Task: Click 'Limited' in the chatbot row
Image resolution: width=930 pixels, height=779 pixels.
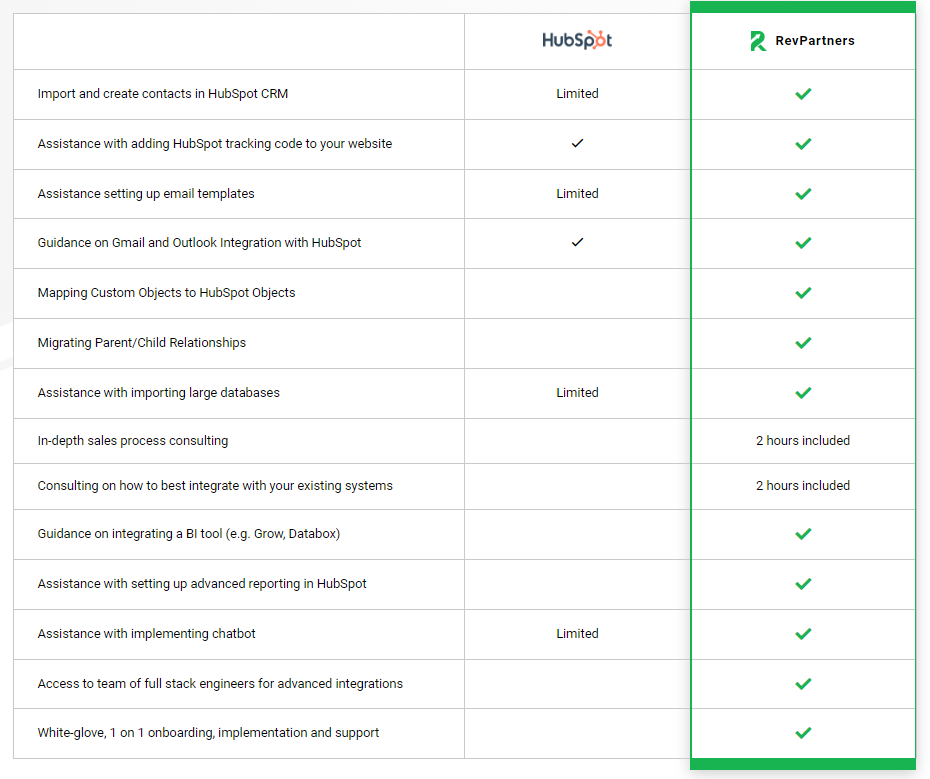Action: point(577,634)
